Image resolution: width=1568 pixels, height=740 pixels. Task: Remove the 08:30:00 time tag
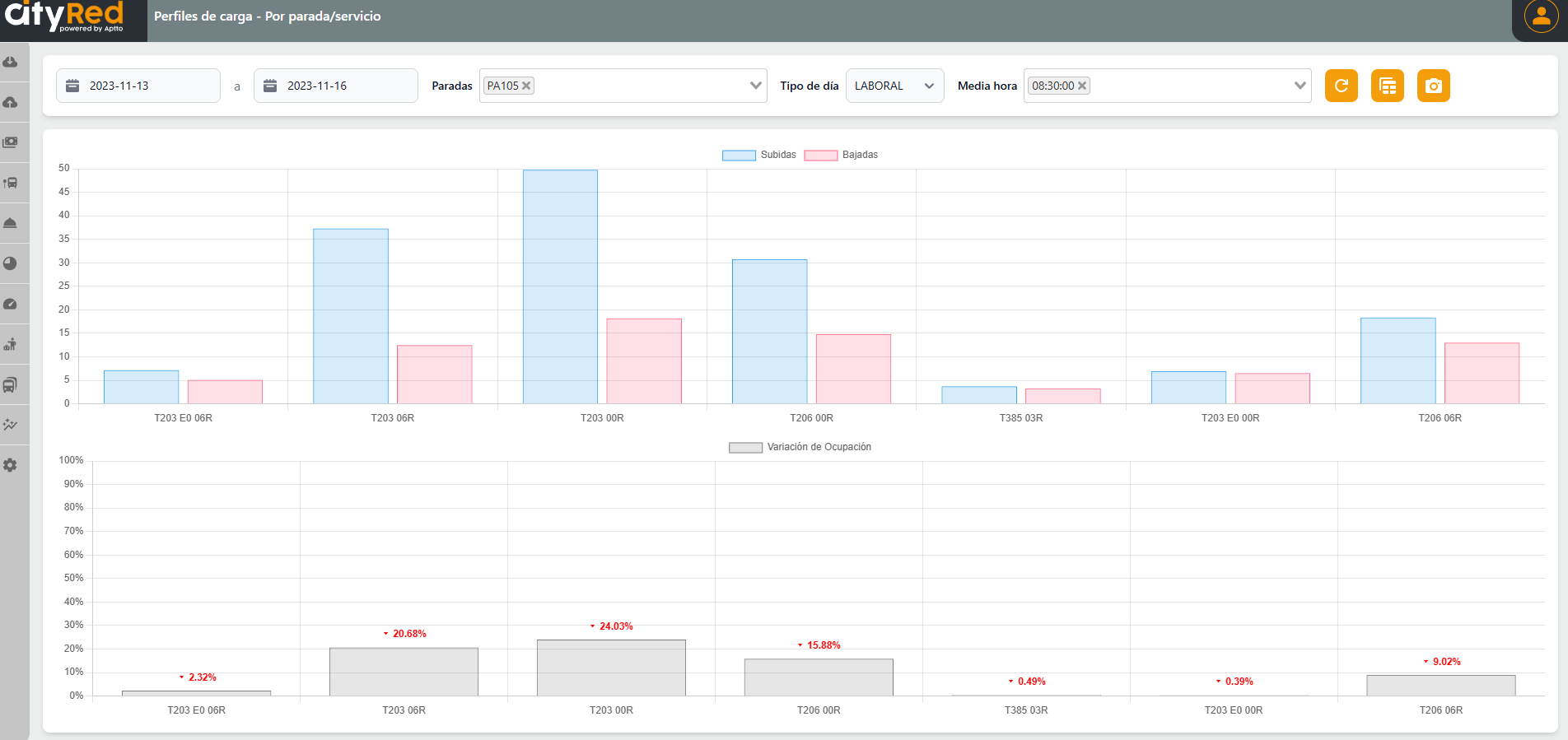[1082, 86]
